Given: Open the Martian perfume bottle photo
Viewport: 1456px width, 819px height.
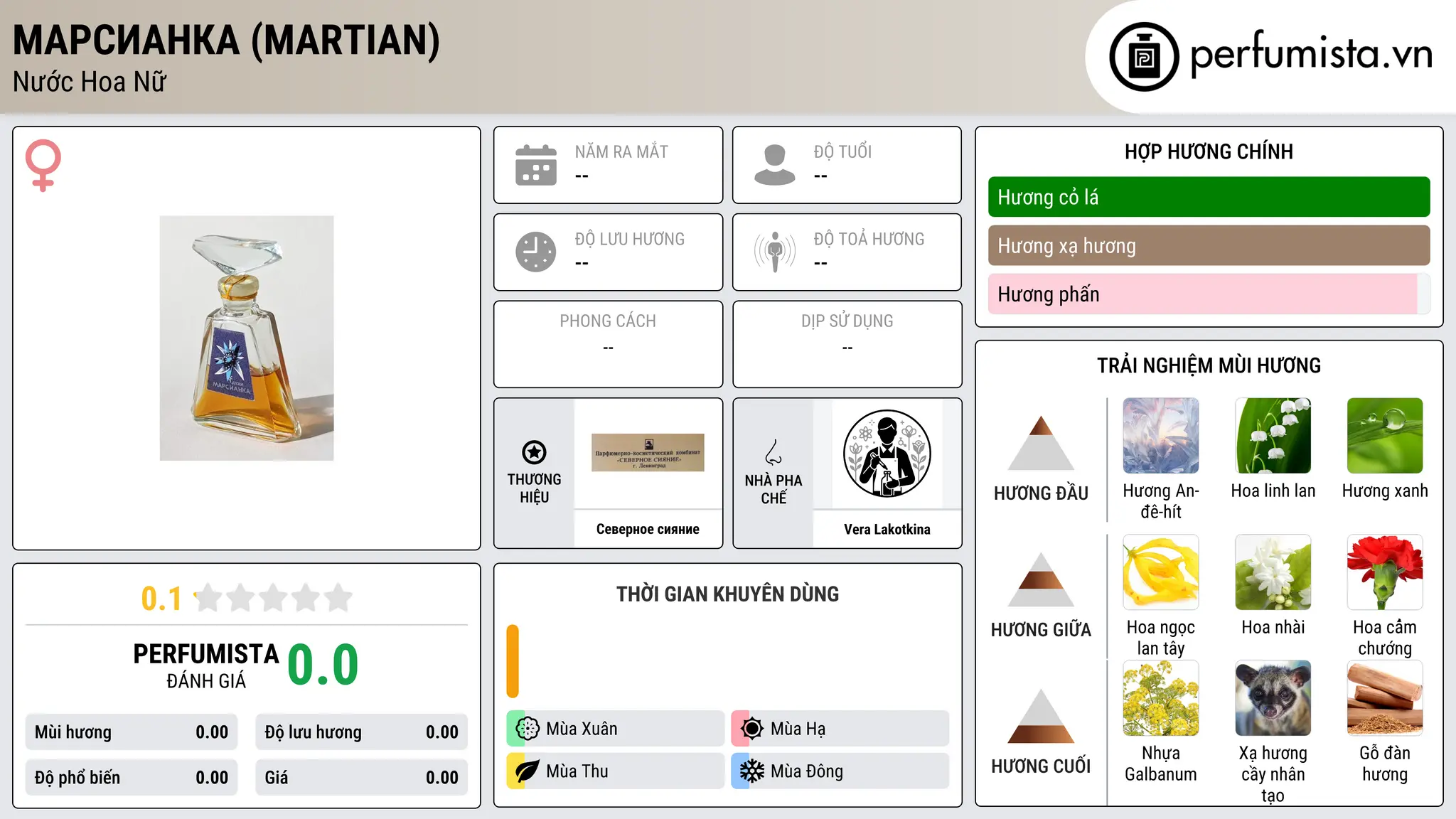Looking at the screenshot, I should [247, 338].
